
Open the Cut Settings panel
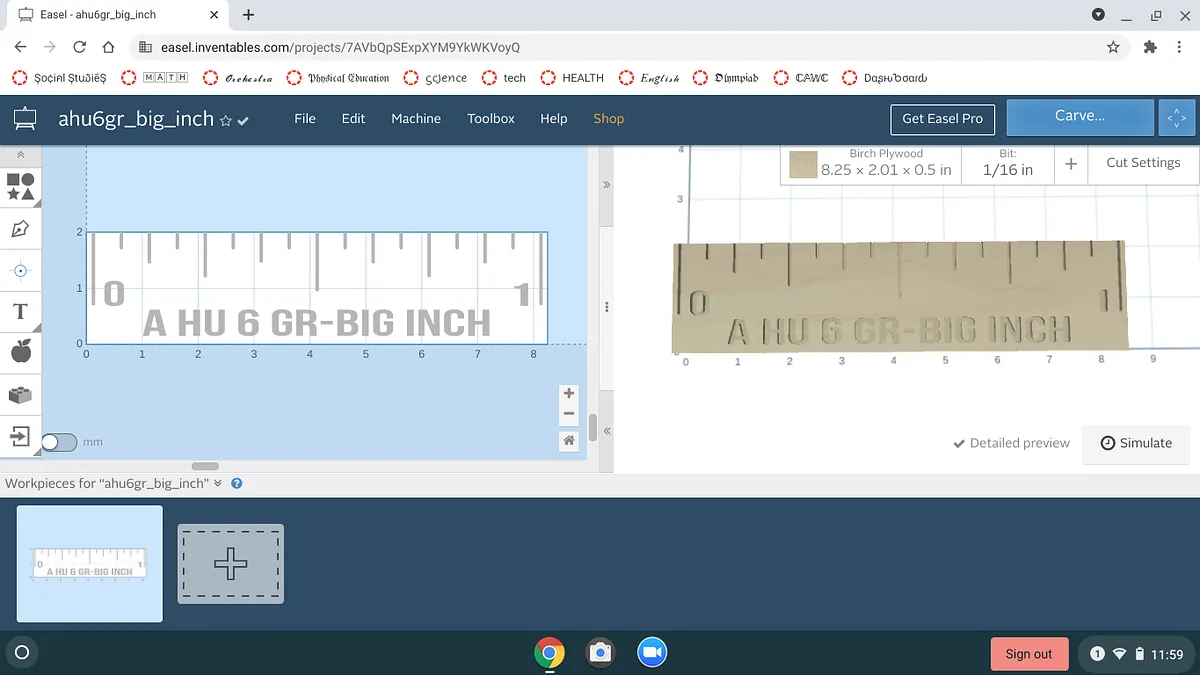pos(1142,163)
